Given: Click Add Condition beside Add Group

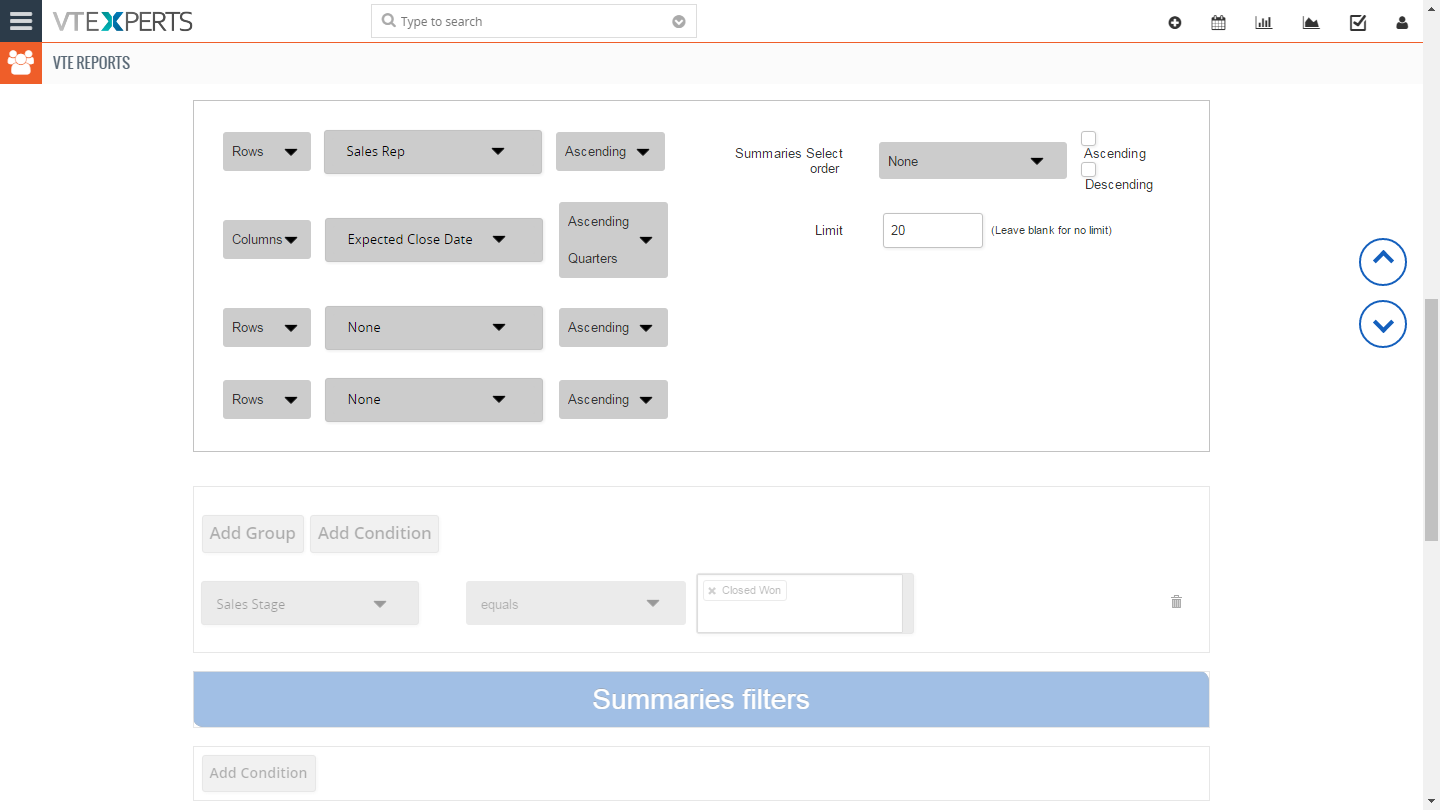Looking at the screenshot, I should 374,534.
